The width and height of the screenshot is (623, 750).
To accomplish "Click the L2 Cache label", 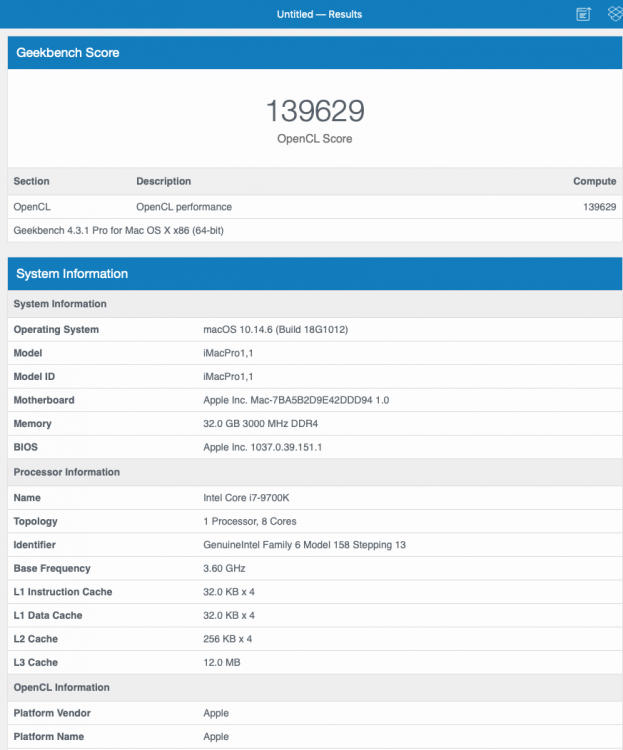I will click(35, 639).
